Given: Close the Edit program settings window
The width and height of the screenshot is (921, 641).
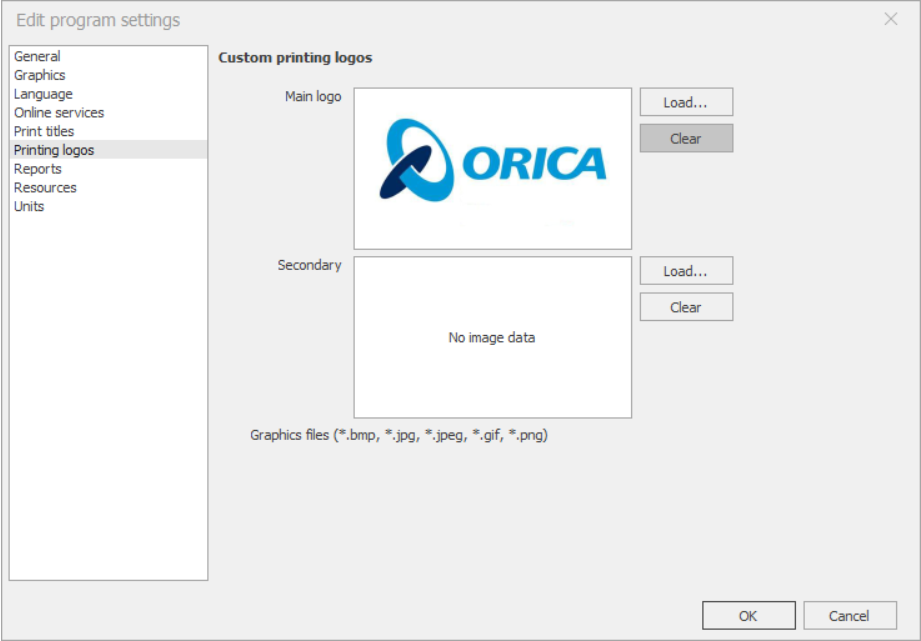Looking at the screenshot, I should coord(891,19).
